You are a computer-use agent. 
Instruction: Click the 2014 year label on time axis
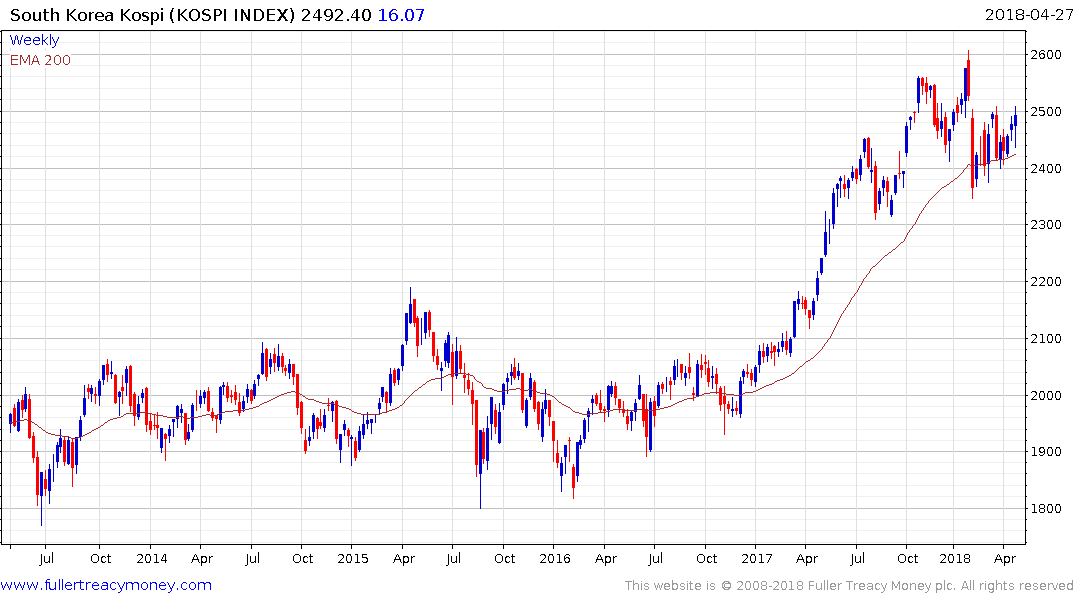point(152,558)
